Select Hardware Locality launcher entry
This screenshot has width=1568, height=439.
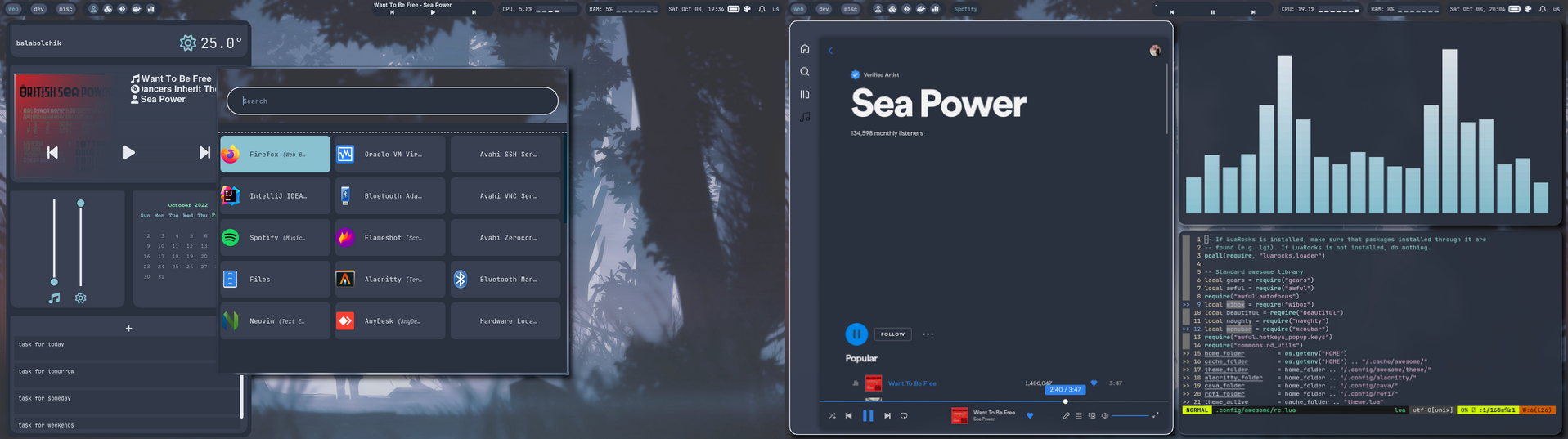[505, 320]
